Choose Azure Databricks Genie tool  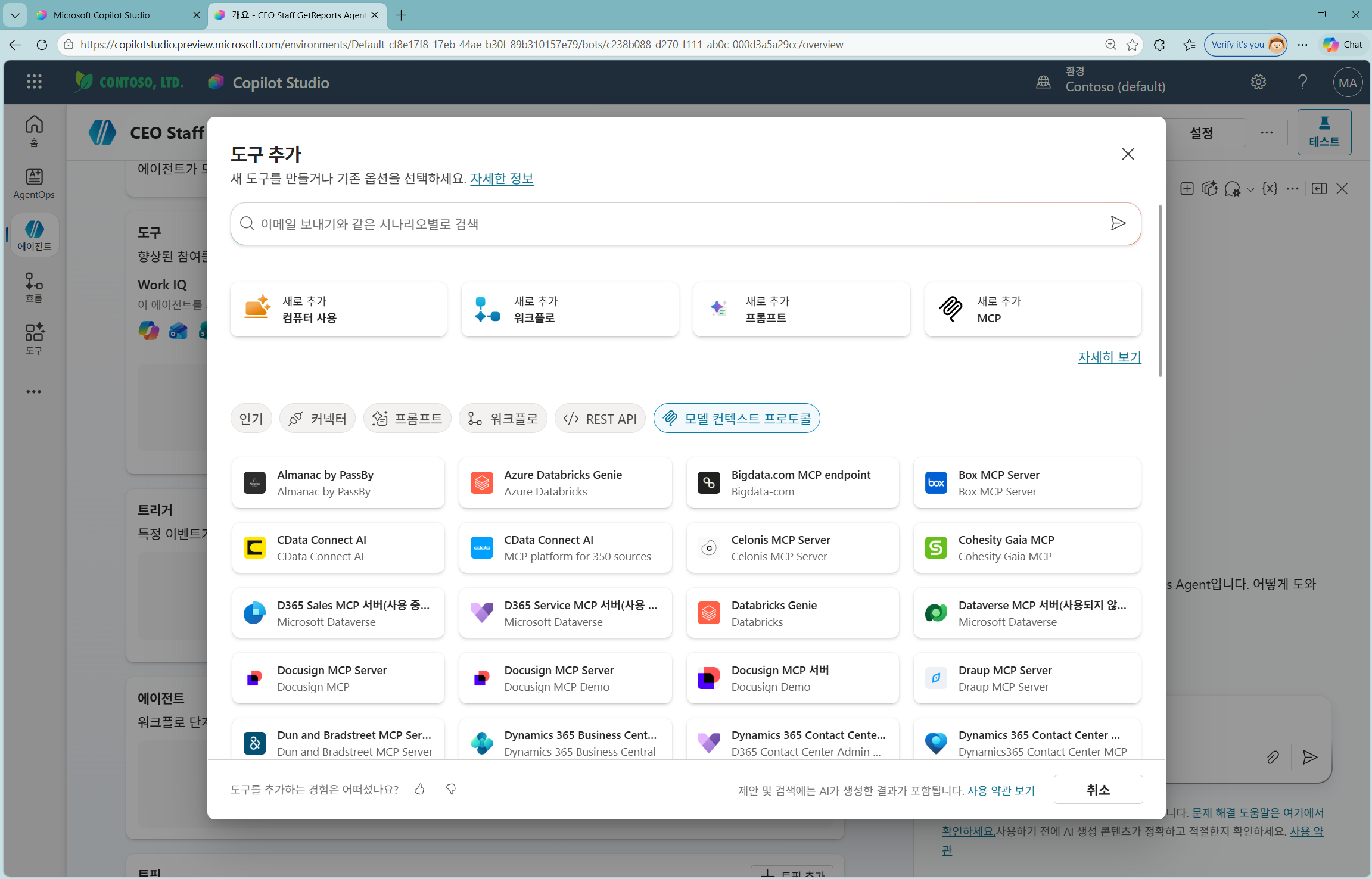(565, 483)
